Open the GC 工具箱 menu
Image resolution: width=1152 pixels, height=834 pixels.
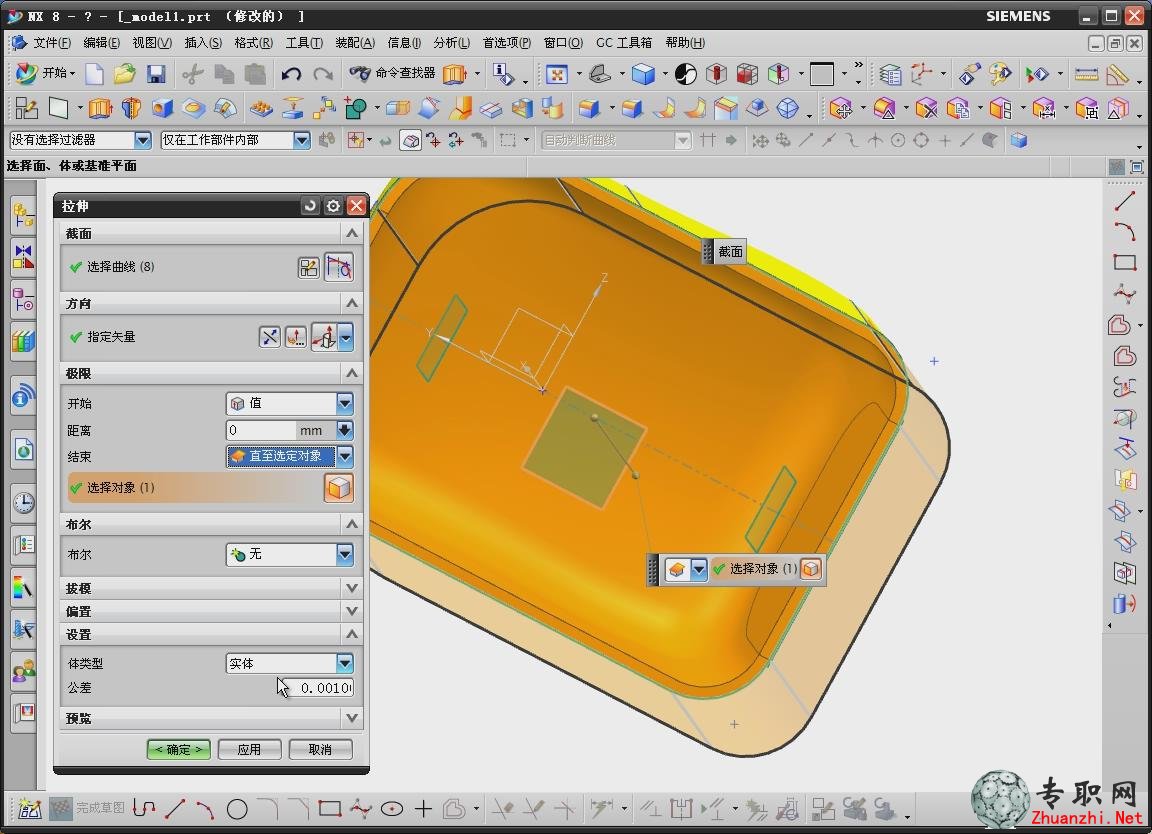click(x=624, y=43)
